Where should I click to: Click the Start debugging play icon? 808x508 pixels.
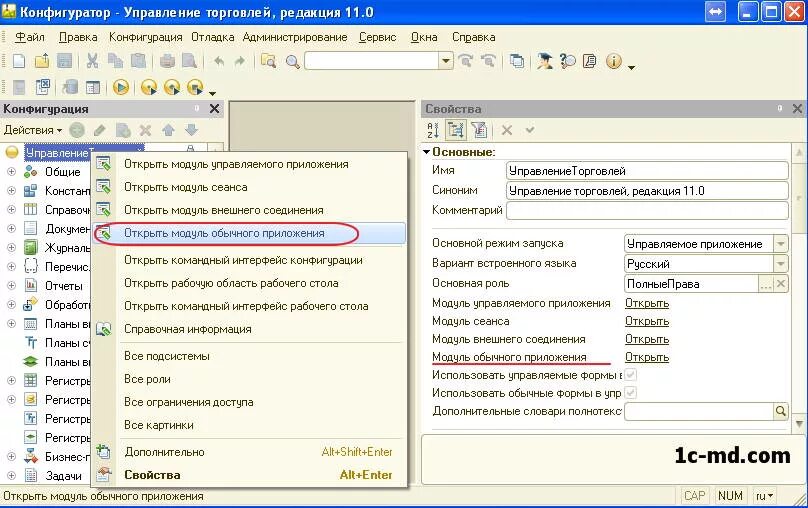tap(121, 88)
